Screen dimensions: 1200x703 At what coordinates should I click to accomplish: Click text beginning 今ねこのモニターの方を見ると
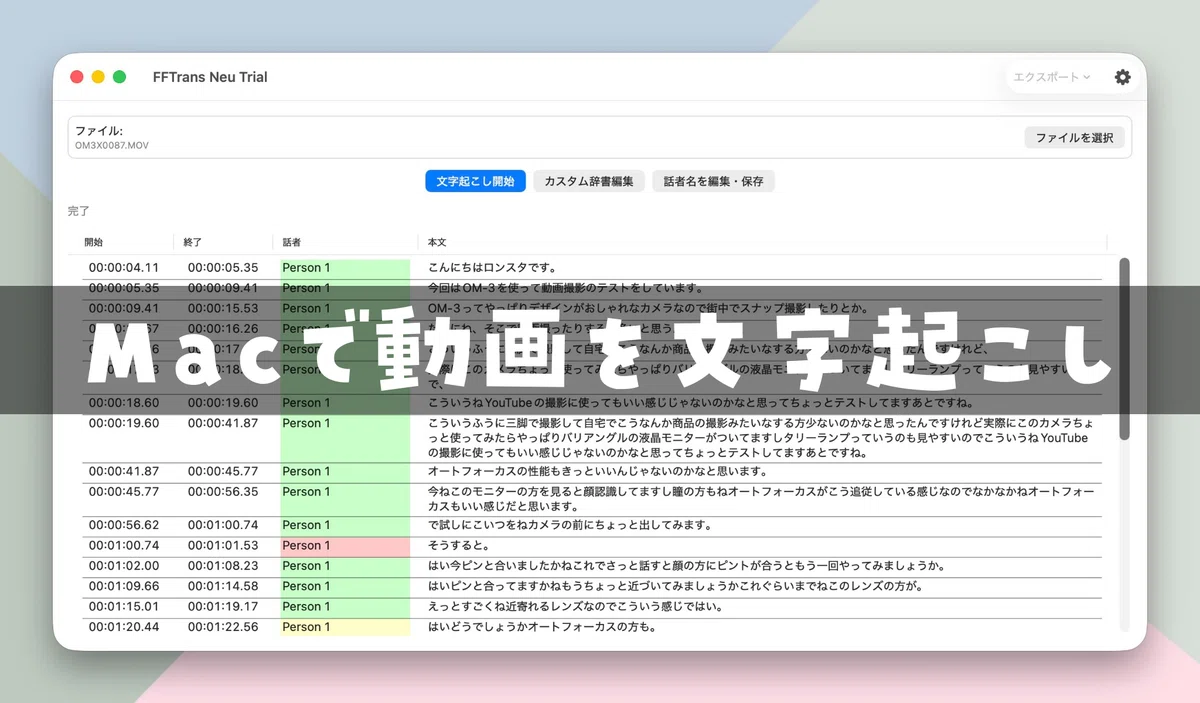762,499
